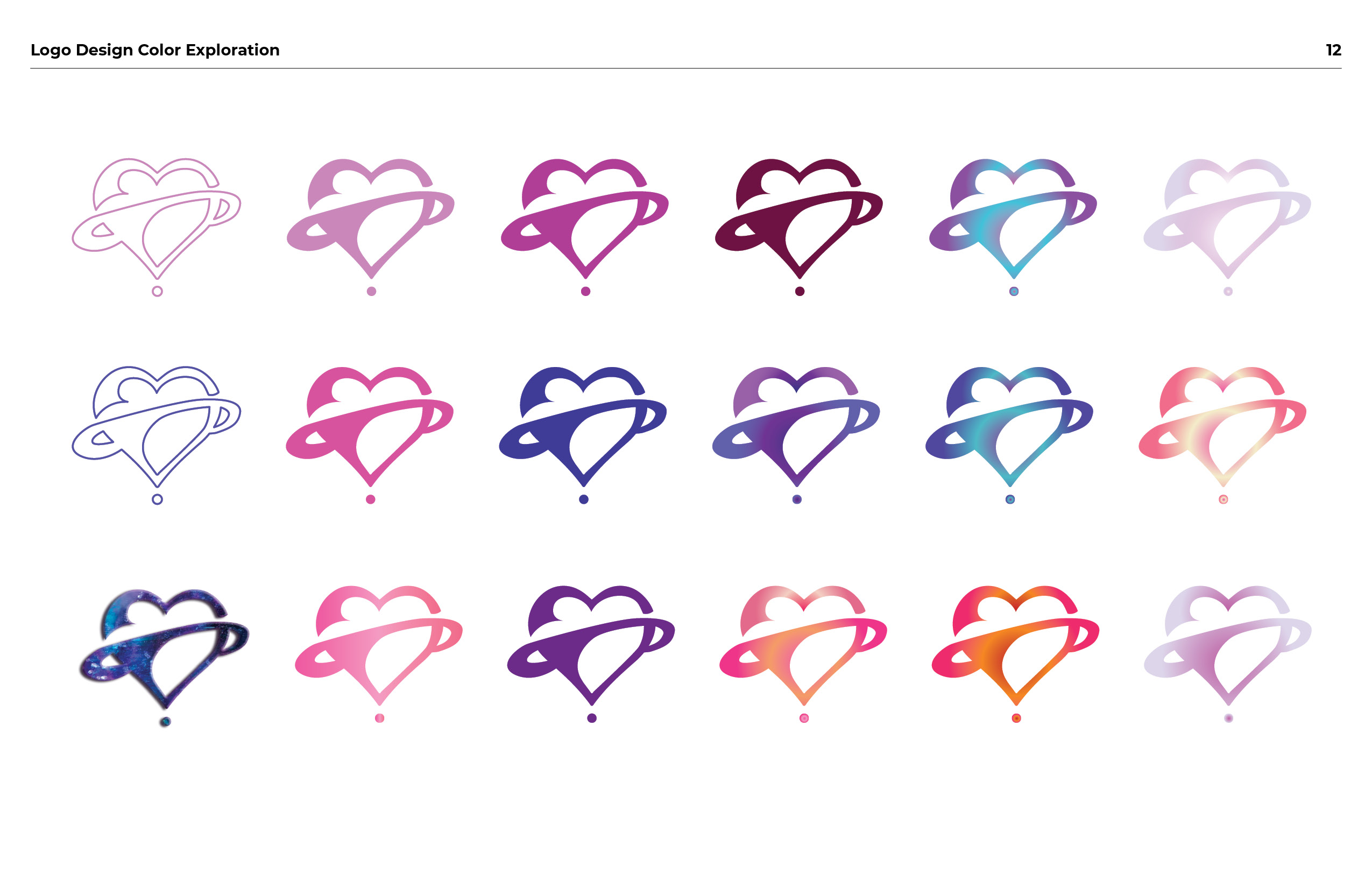1372x888 pixels.
Task: Click the navy dot below blue heart
Action: [583, 499]
